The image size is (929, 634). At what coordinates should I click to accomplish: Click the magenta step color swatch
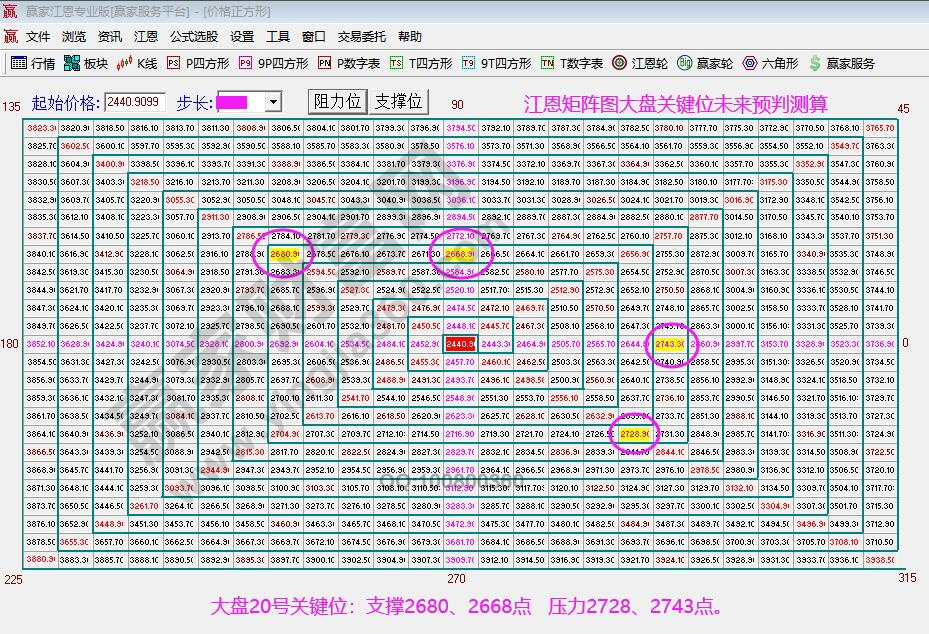tap(232, 100)
